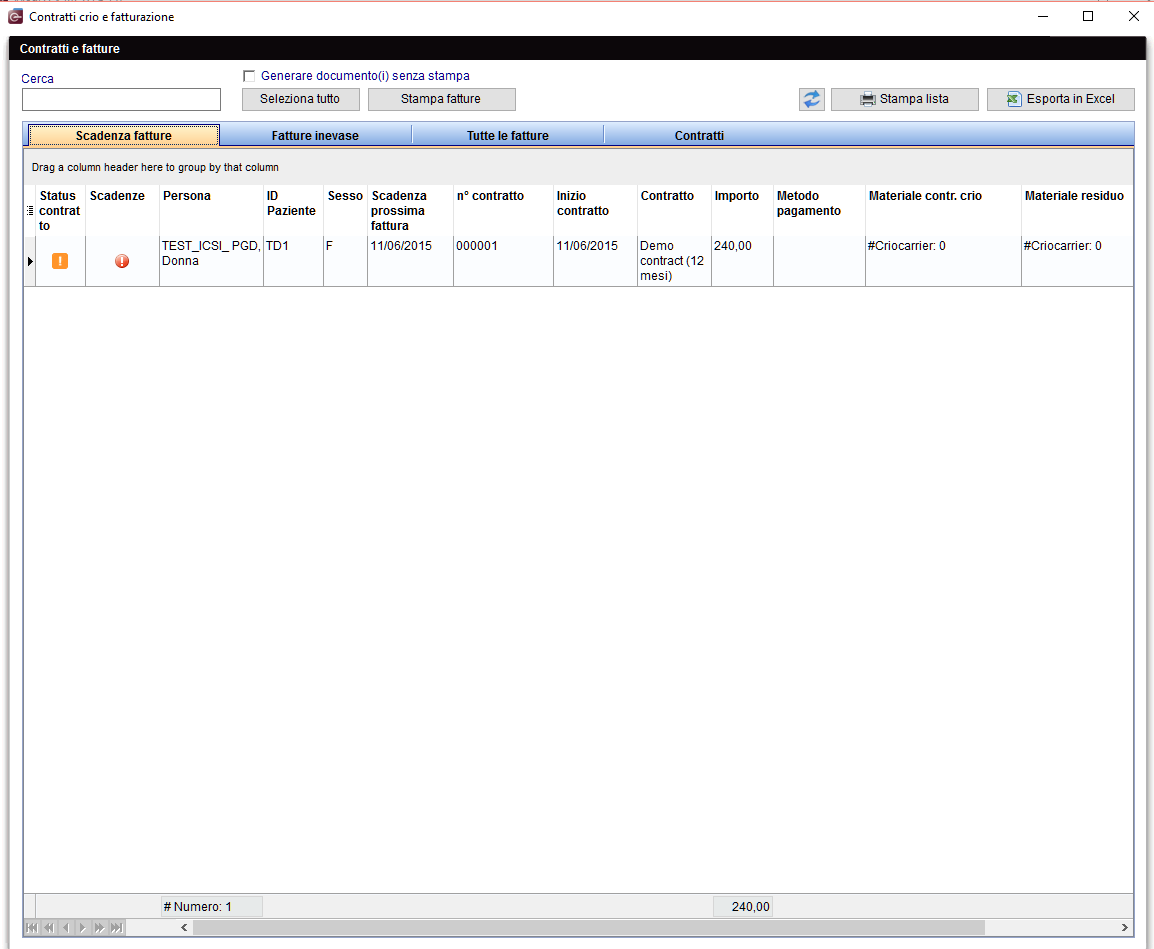This screenshot has width=1154, height=949.
Task: Click the empty Metodo pagamento cell
Action: [x=819, y=261]
